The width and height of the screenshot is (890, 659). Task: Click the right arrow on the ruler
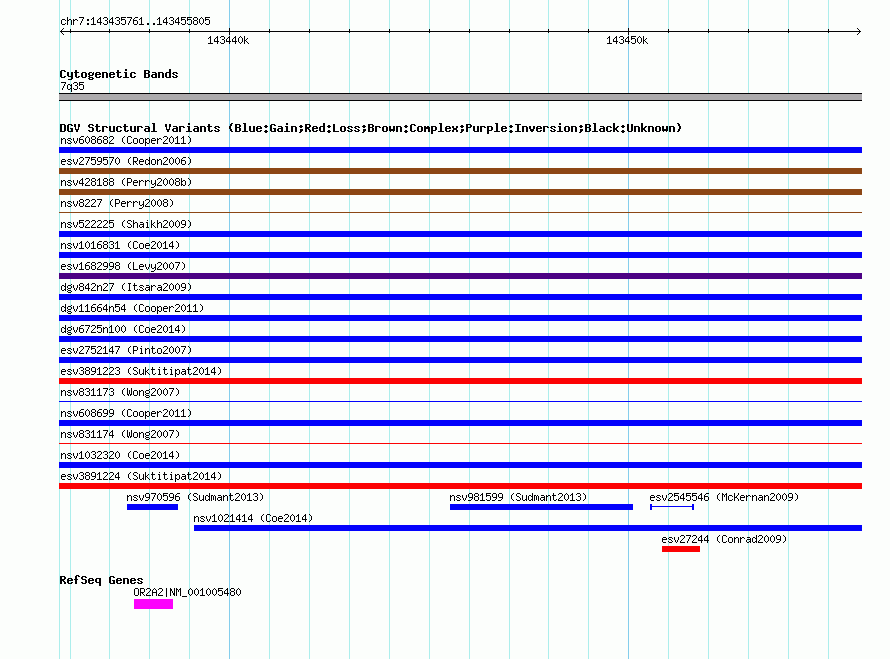click(x=858, y=31)
